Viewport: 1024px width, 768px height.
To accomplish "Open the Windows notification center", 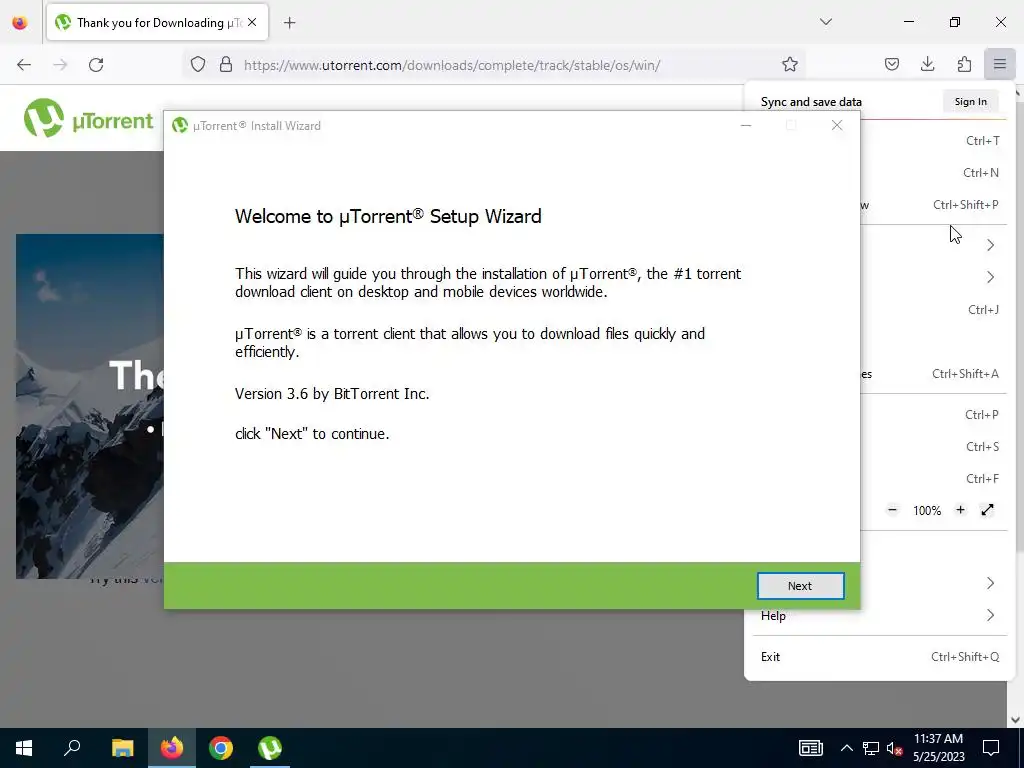I will tap(991, 748).
